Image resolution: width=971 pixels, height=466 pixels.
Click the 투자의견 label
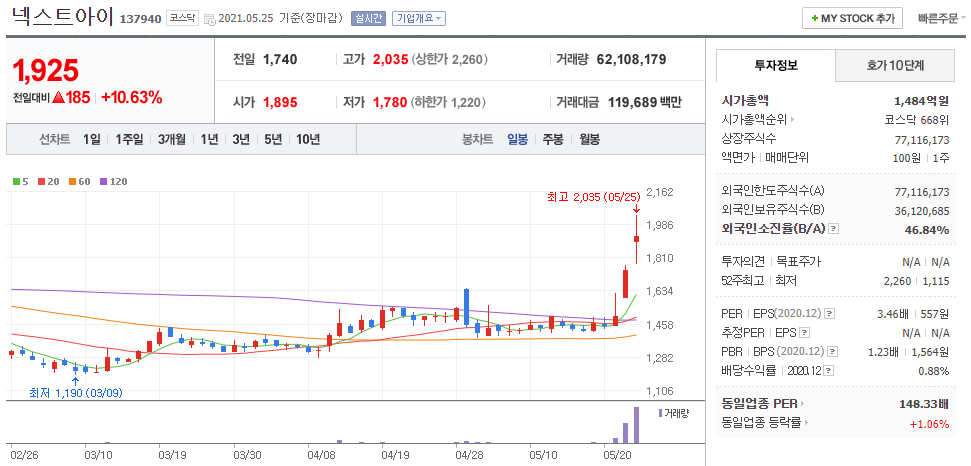(744, 261)
